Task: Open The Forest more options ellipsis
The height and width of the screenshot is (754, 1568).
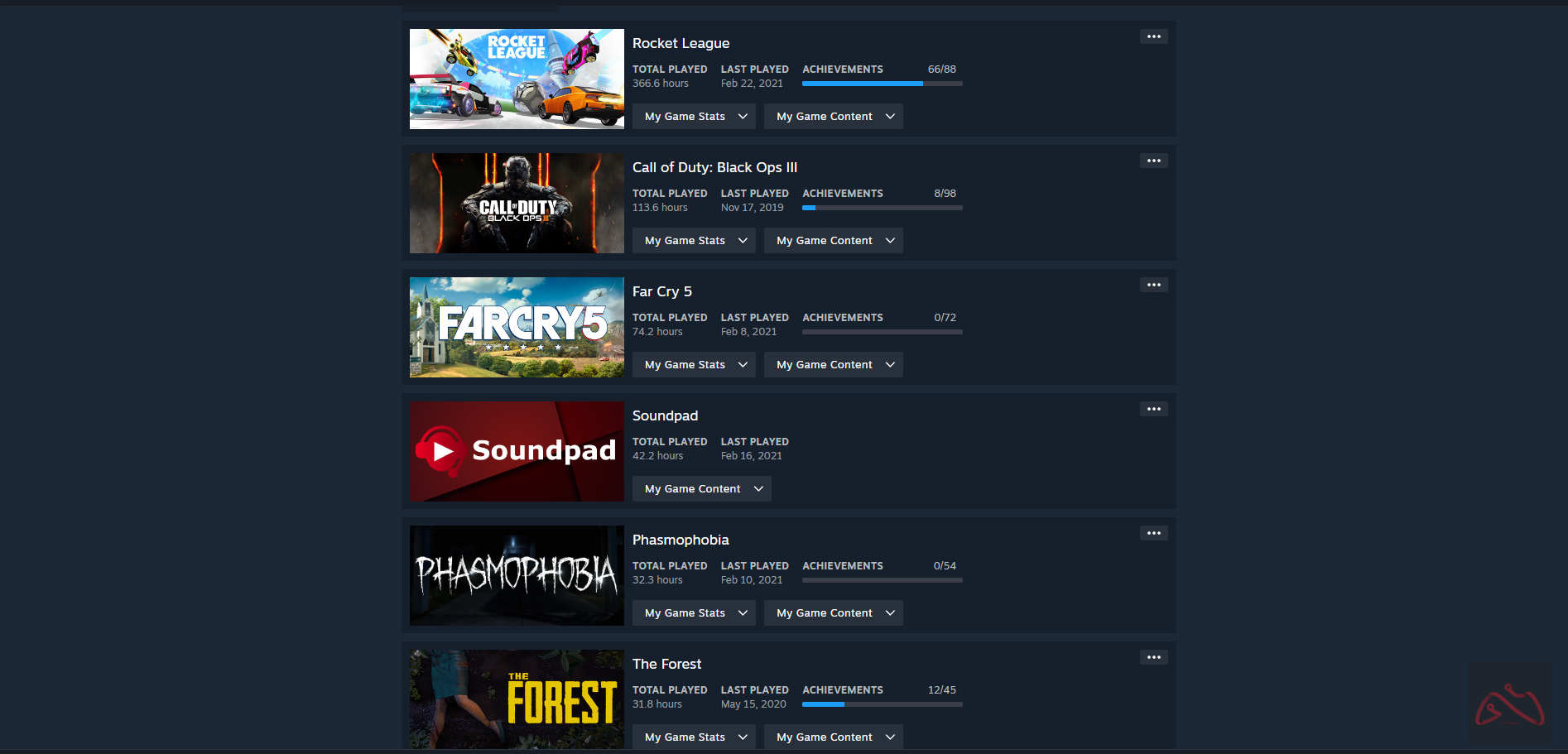Action: (x=1153, y=657)
